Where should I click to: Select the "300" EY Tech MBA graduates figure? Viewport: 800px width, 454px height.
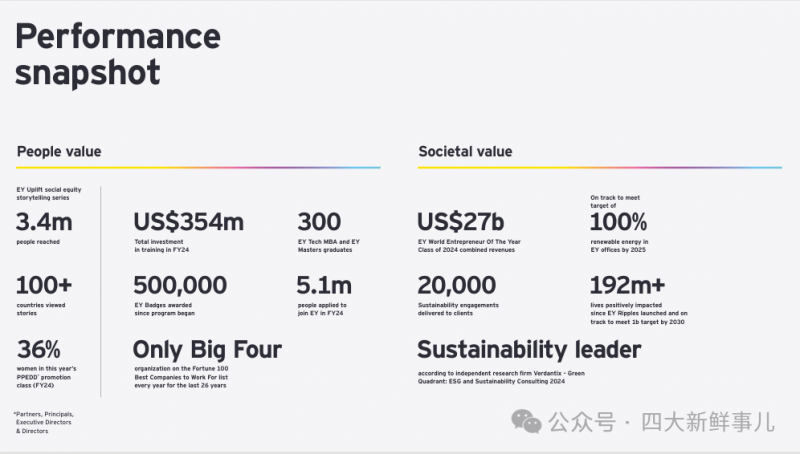click(319, 222)
